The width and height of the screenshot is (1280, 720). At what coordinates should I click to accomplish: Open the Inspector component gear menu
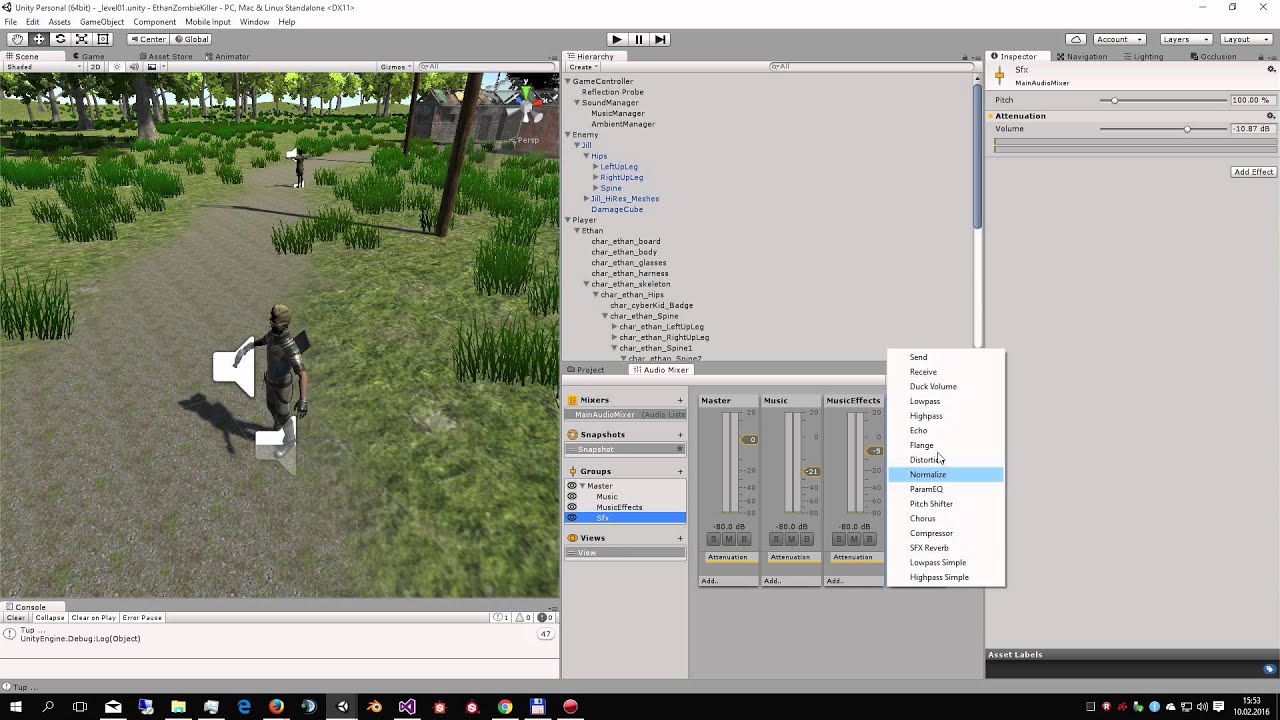pyautogui.click(x=1271, y=70)
